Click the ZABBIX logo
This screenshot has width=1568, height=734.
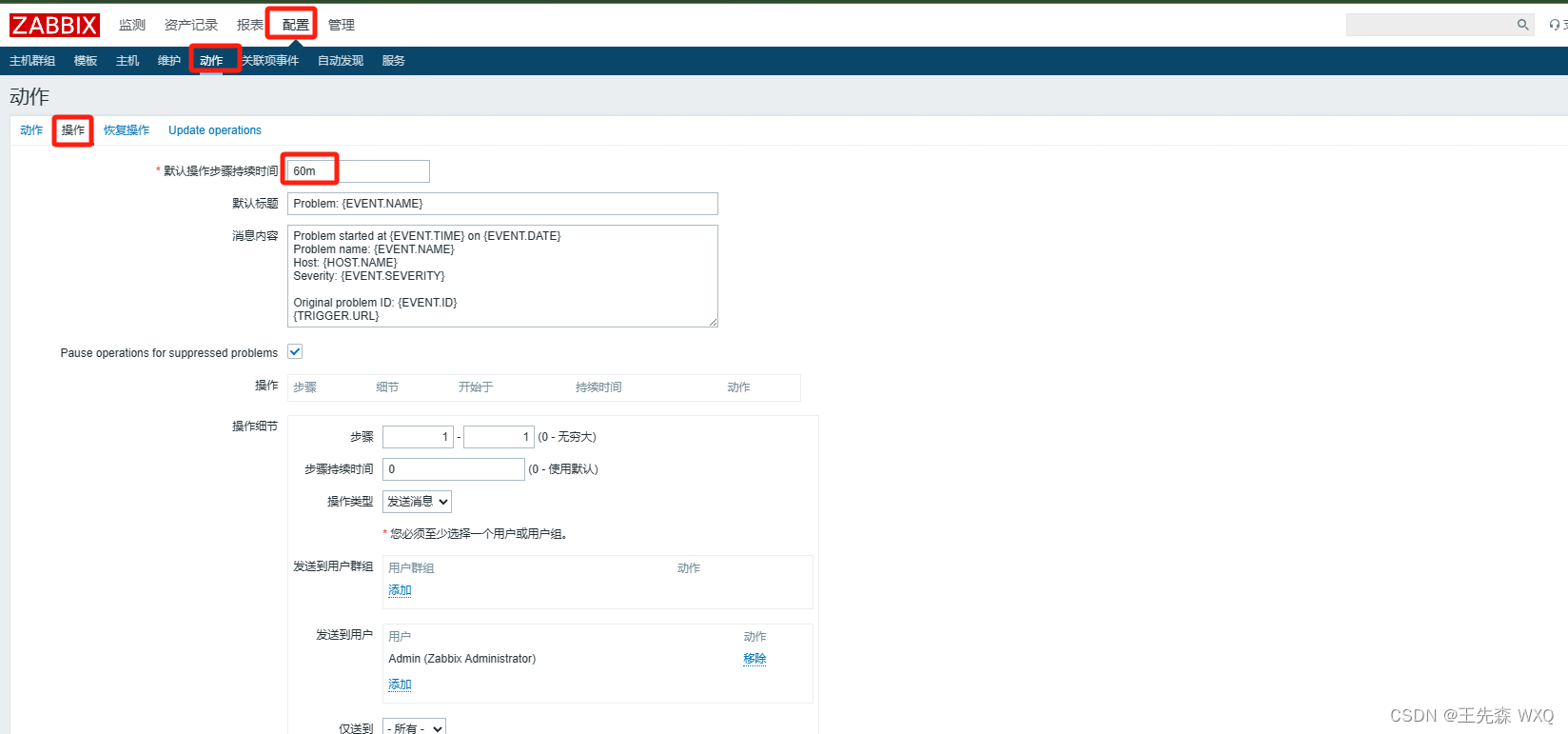pos(54,25)
